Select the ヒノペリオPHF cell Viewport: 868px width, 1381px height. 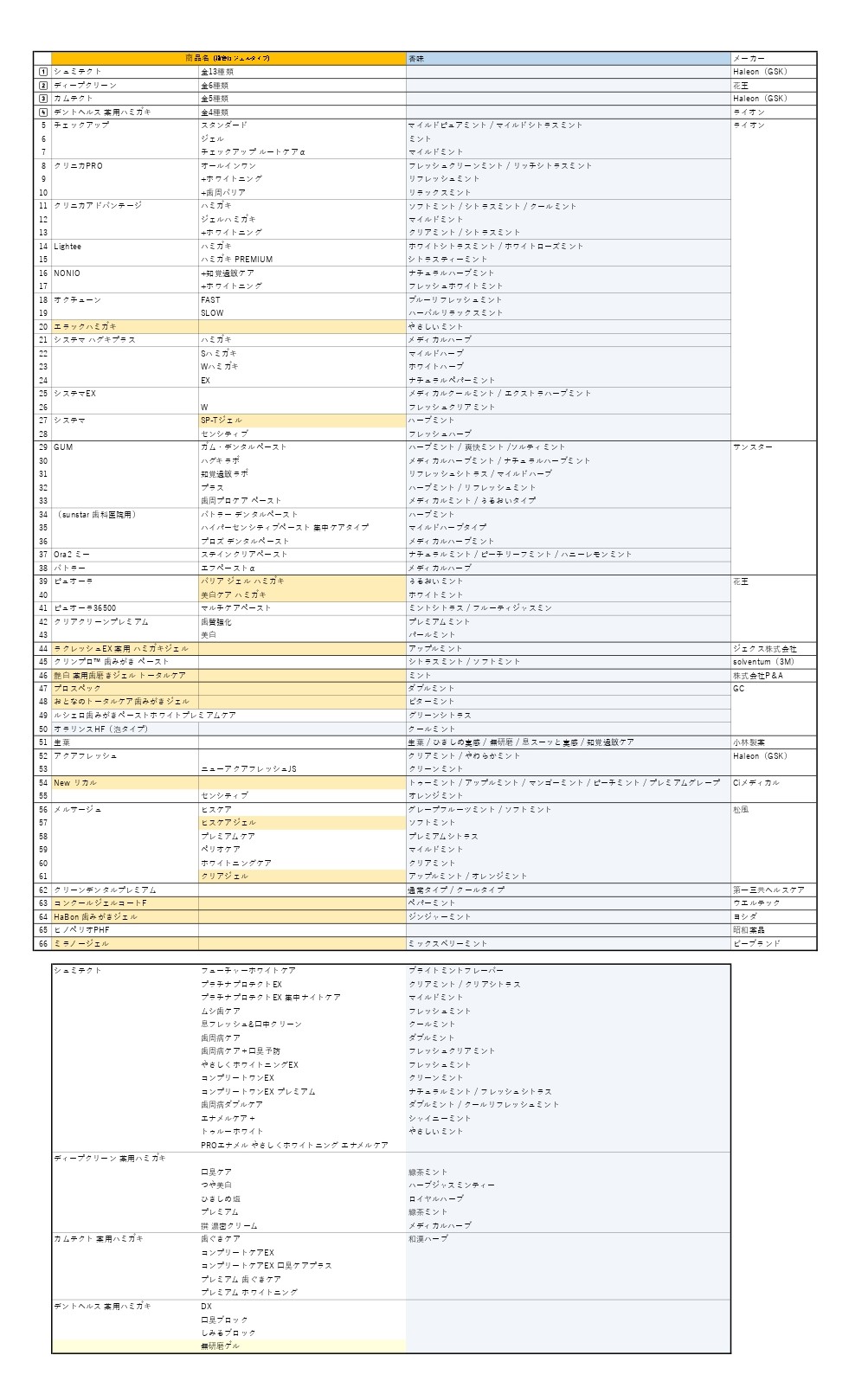coord(125,930)
